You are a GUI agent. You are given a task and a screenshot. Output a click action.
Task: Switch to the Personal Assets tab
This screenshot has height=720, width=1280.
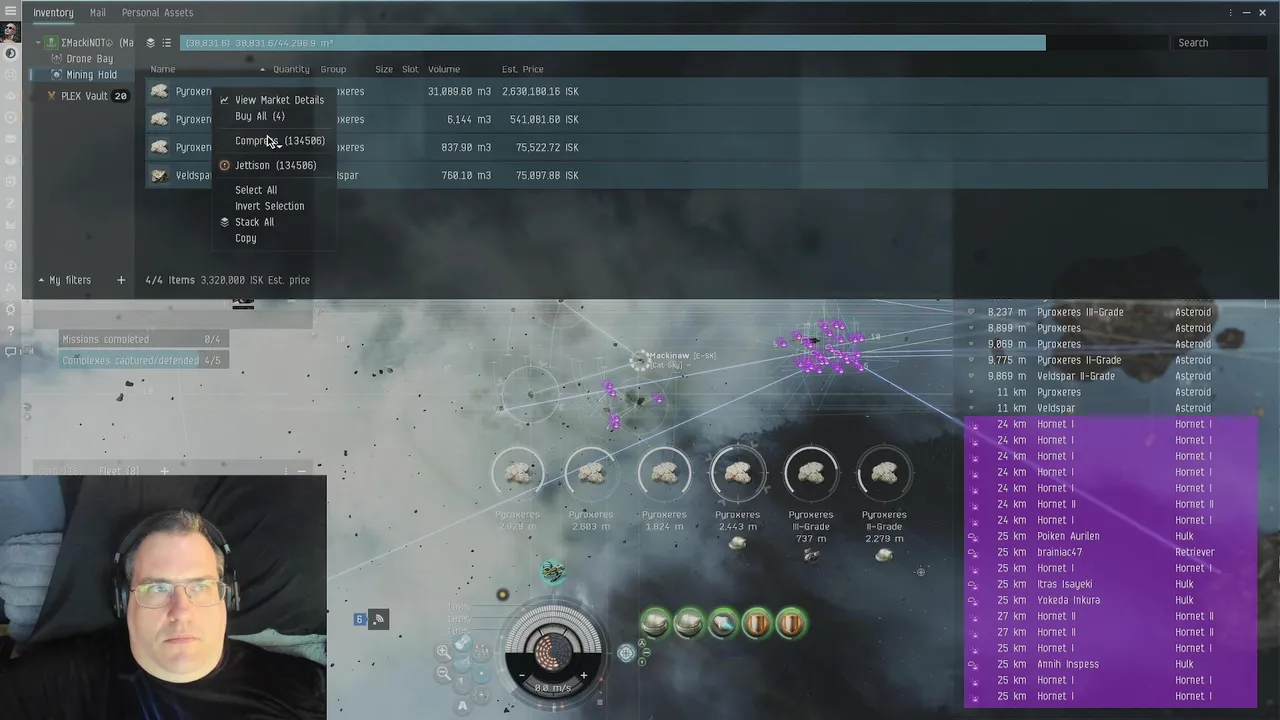[157, 13]
